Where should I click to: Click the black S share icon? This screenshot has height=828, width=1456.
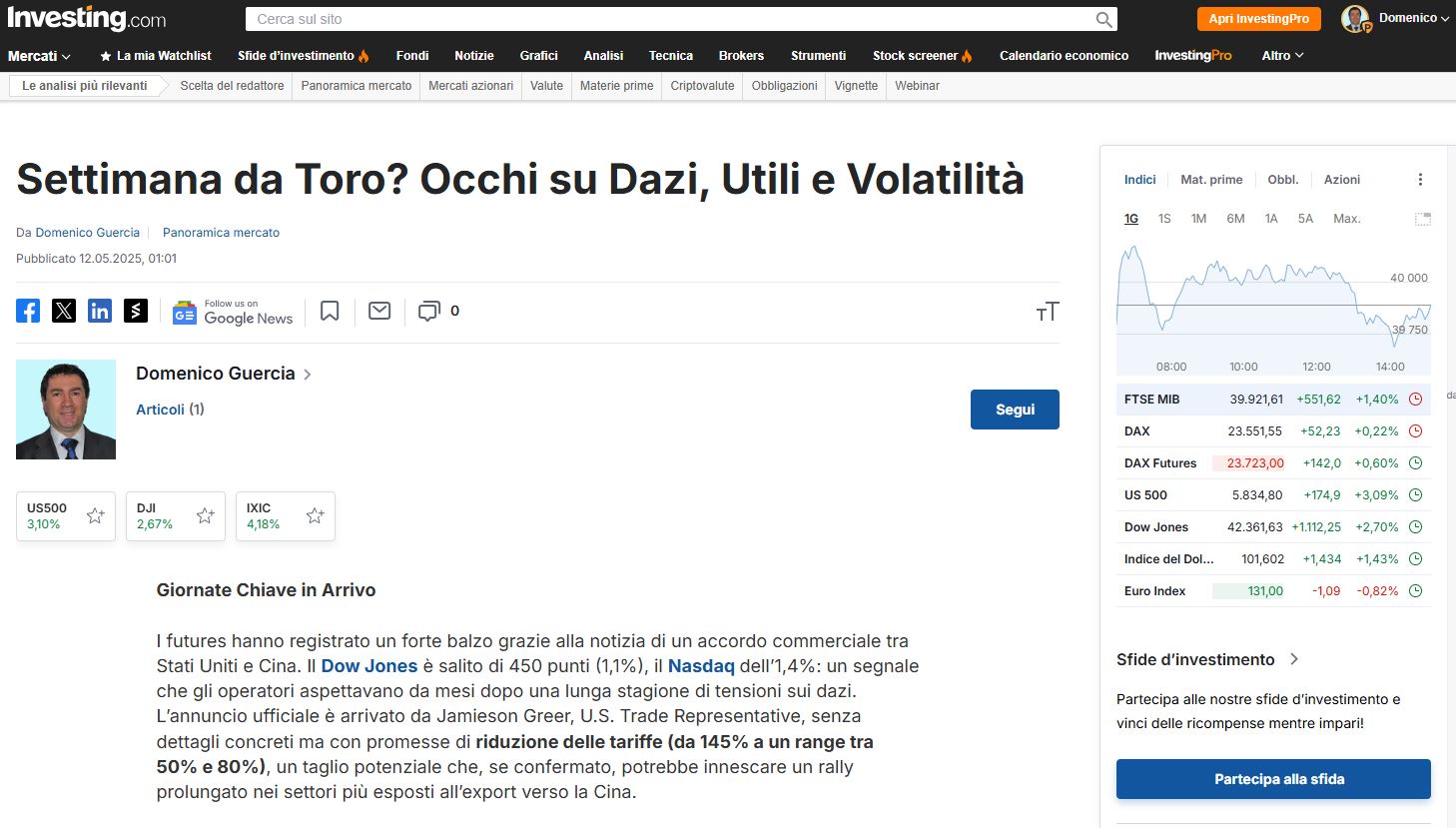pyautogui.click(x=136, y=311)
